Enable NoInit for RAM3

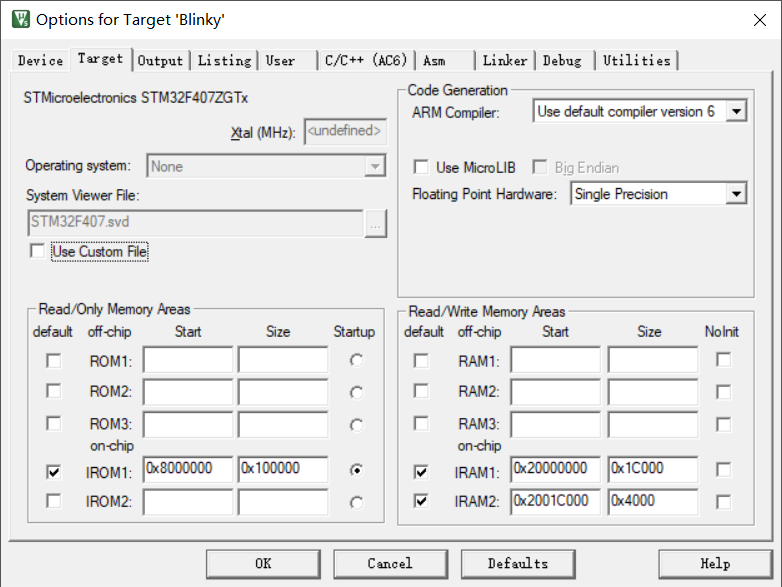tap(723, 424)
